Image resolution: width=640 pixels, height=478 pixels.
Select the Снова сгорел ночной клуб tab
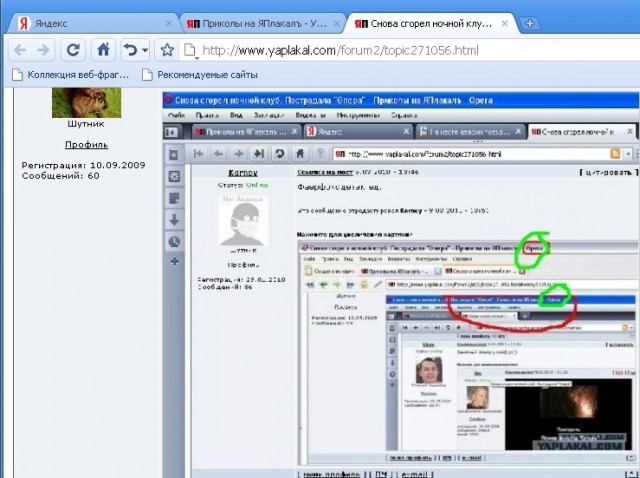[x=431, y=23]
